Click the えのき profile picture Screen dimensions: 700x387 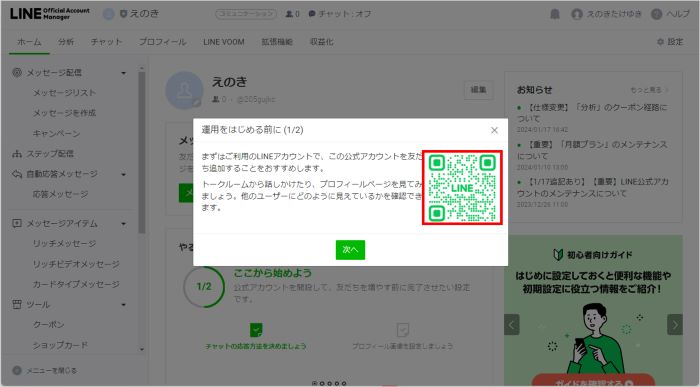(184, 91)
